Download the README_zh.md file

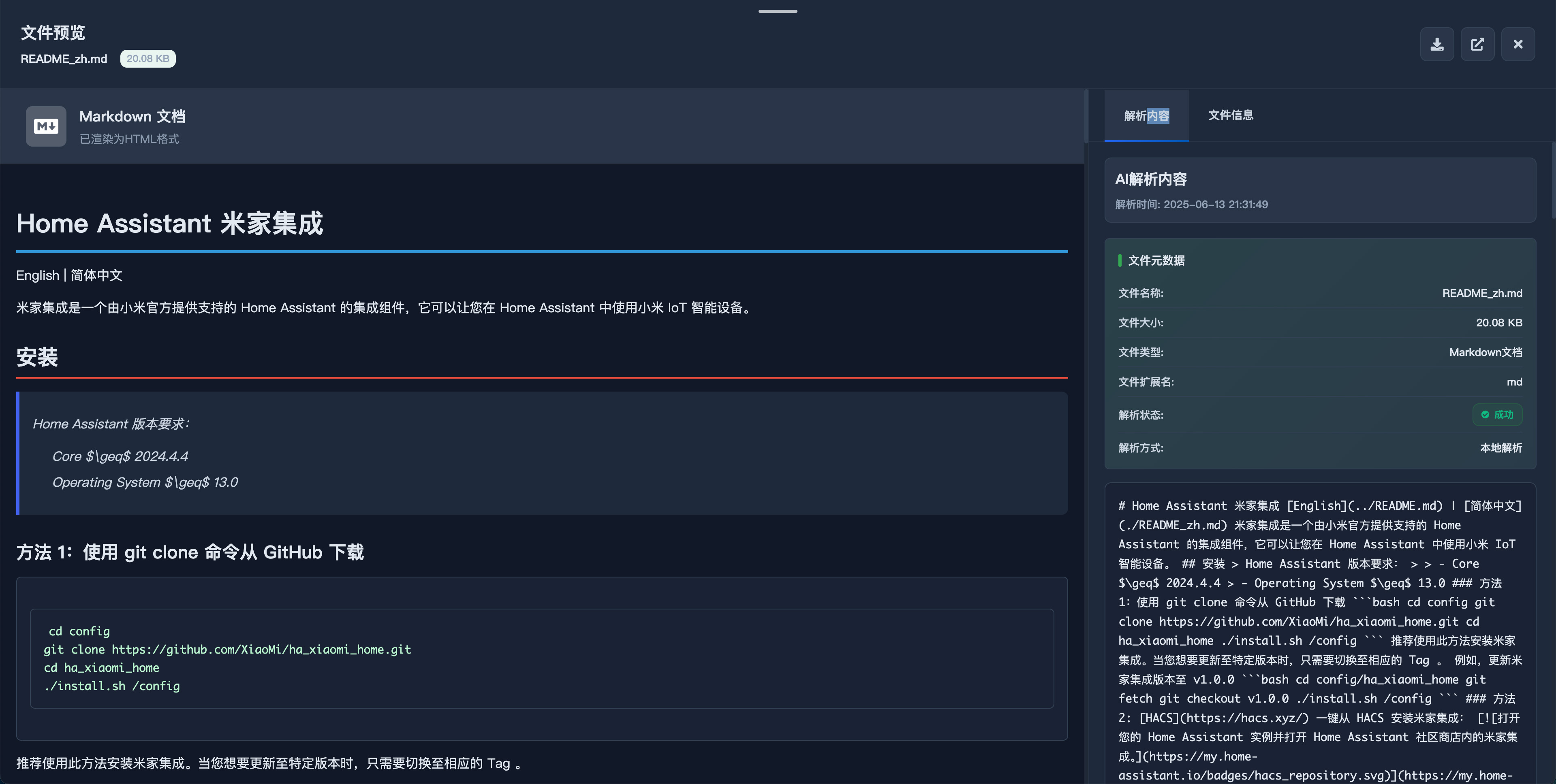click(1437, 44)
